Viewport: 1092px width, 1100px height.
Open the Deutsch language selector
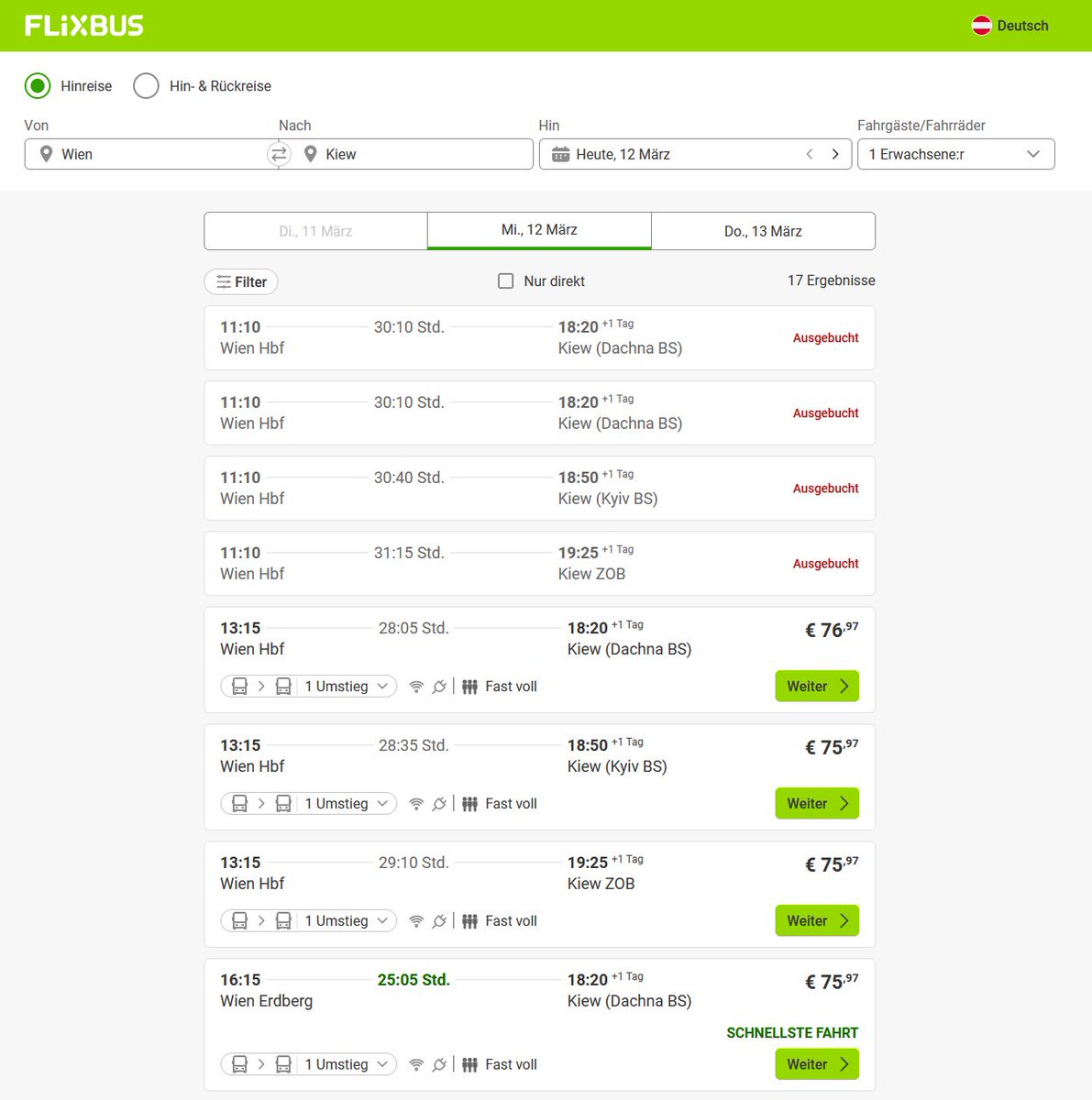1010,26
